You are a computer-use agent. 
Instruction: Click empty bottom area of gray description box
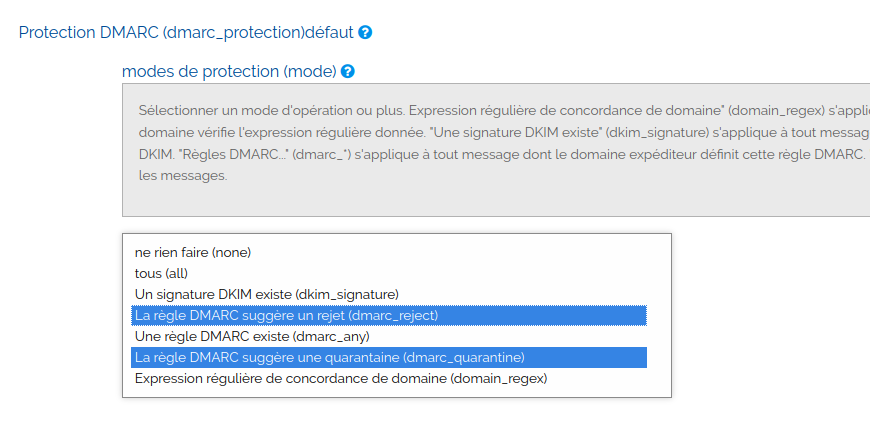pyautogui.click(x=500, y=200)
